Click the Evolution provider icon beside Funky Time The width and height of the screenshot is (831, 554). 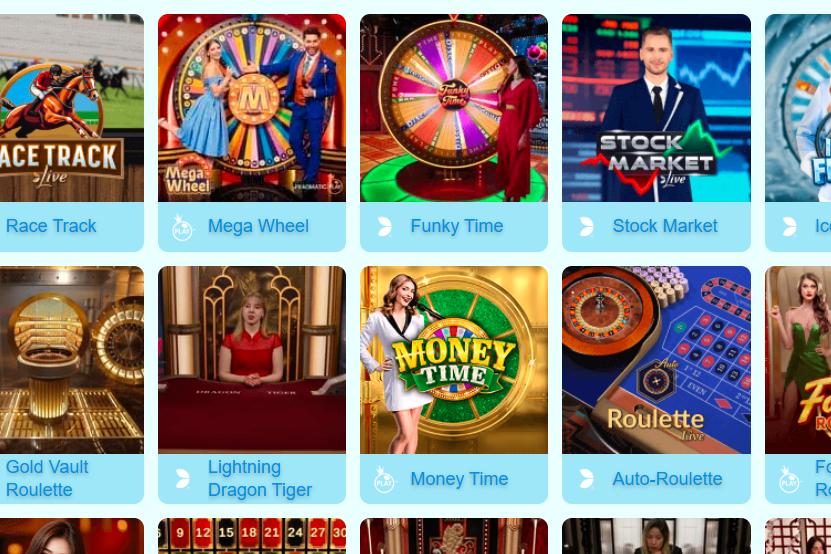pos(385,226)
